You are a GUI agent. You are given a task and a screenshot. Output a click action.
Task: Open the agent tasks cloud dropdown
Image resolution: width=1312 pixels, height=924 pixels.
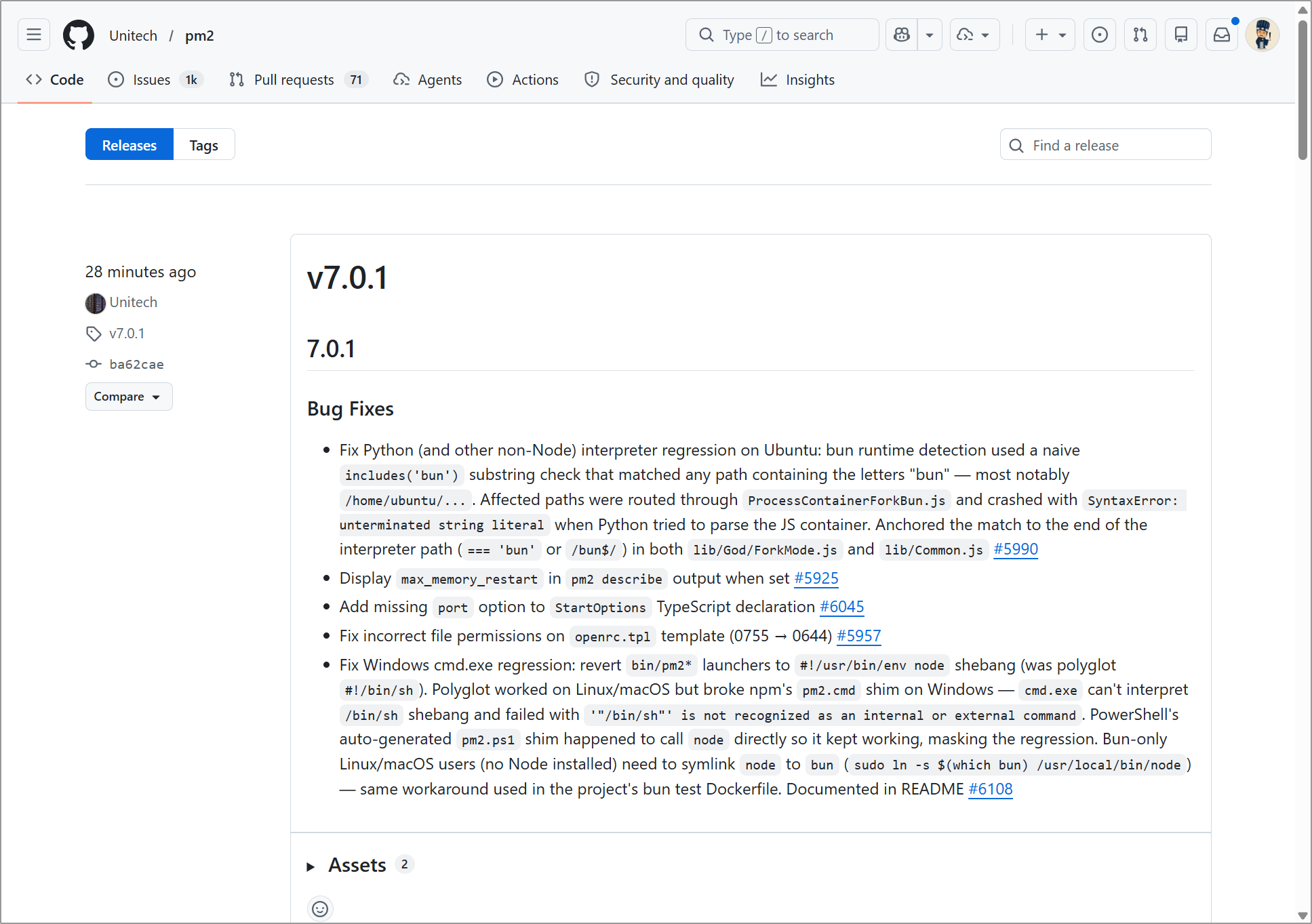click(974, 35)
